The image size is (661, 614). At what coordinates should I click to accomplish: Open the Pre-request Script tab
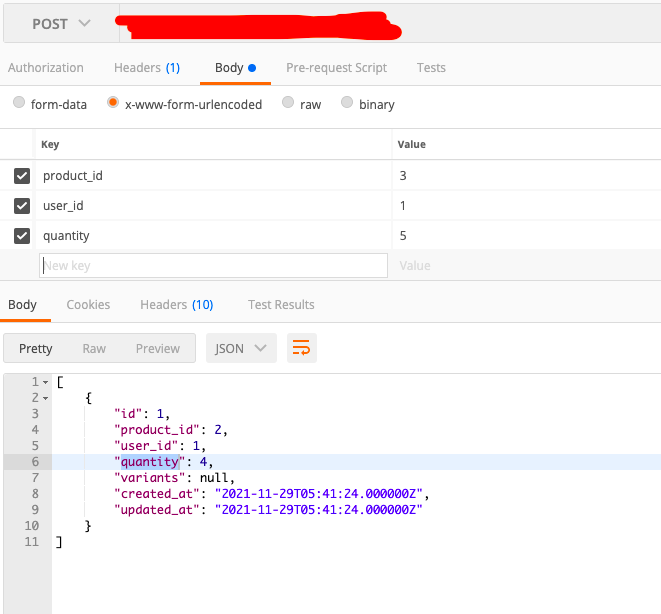click(x=336, y=68)
